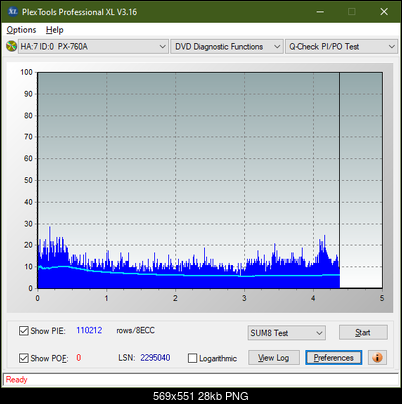Open the Q-Check PI/PO Test dropdown

click(341, 47)
